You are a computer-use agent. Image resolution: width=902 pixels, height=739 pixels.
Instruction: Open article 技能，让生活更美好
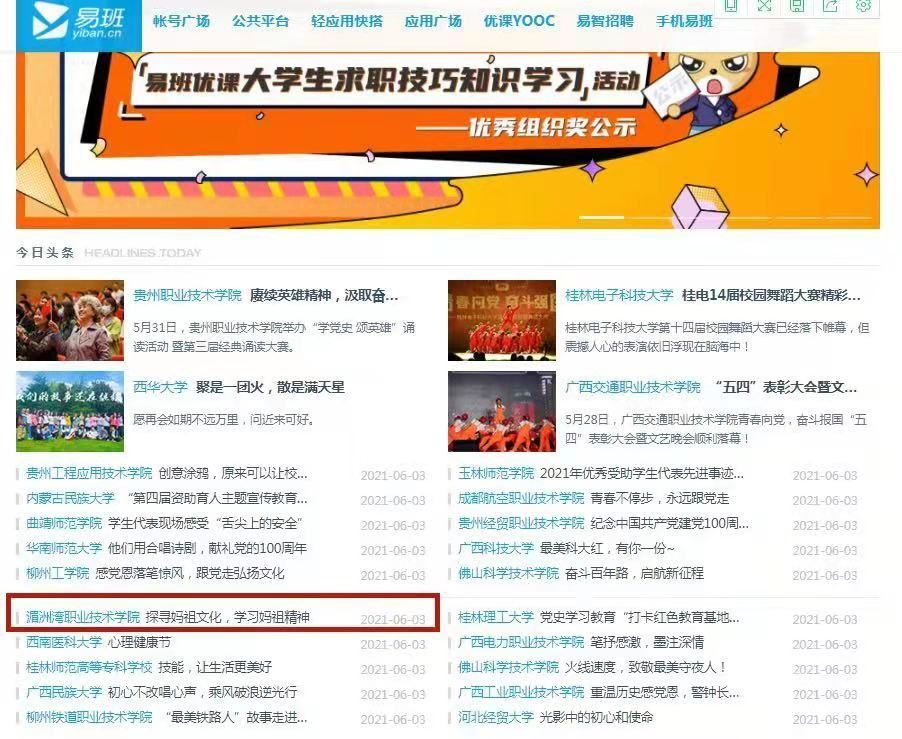point(215,667)
